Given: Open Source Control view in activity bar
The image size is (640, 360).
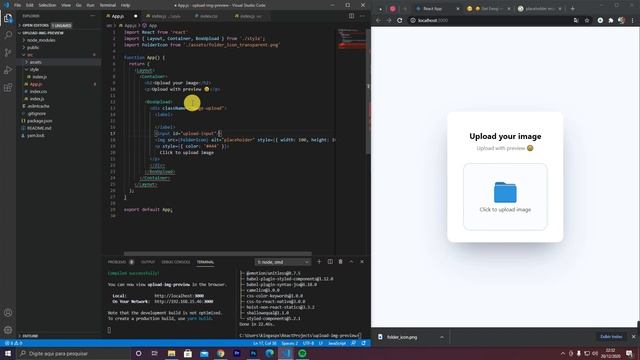Looking at the screenshot, I should (8, 53).
